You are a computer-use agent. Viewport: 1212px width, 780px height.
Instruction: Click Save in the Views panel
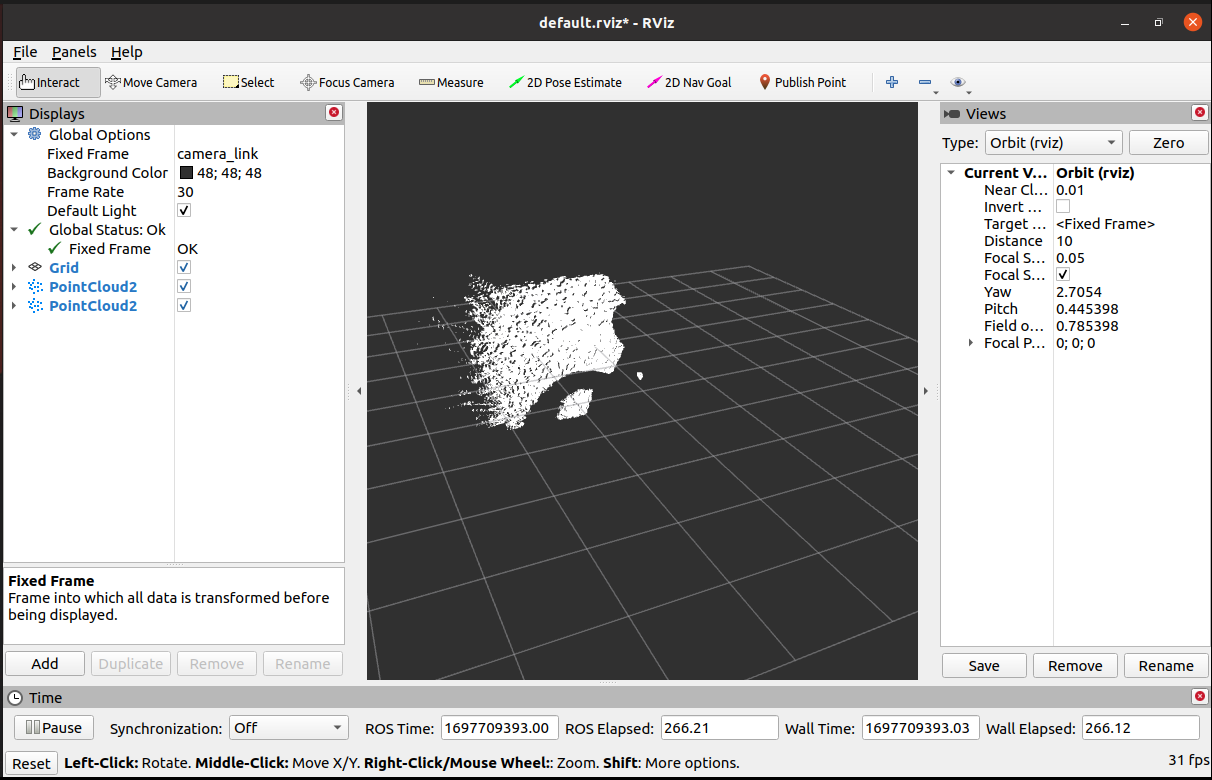[984, 666]
